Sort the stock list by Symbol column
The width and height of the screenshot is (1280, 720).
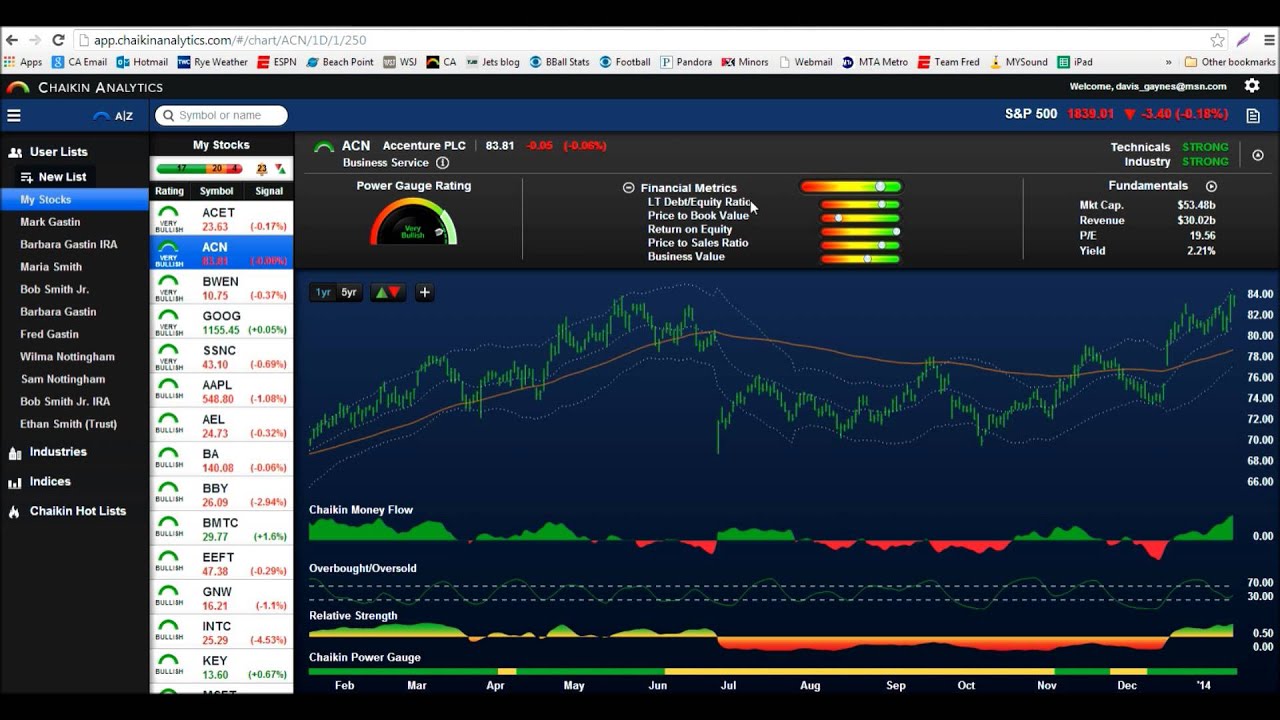(x=216, y=191)
